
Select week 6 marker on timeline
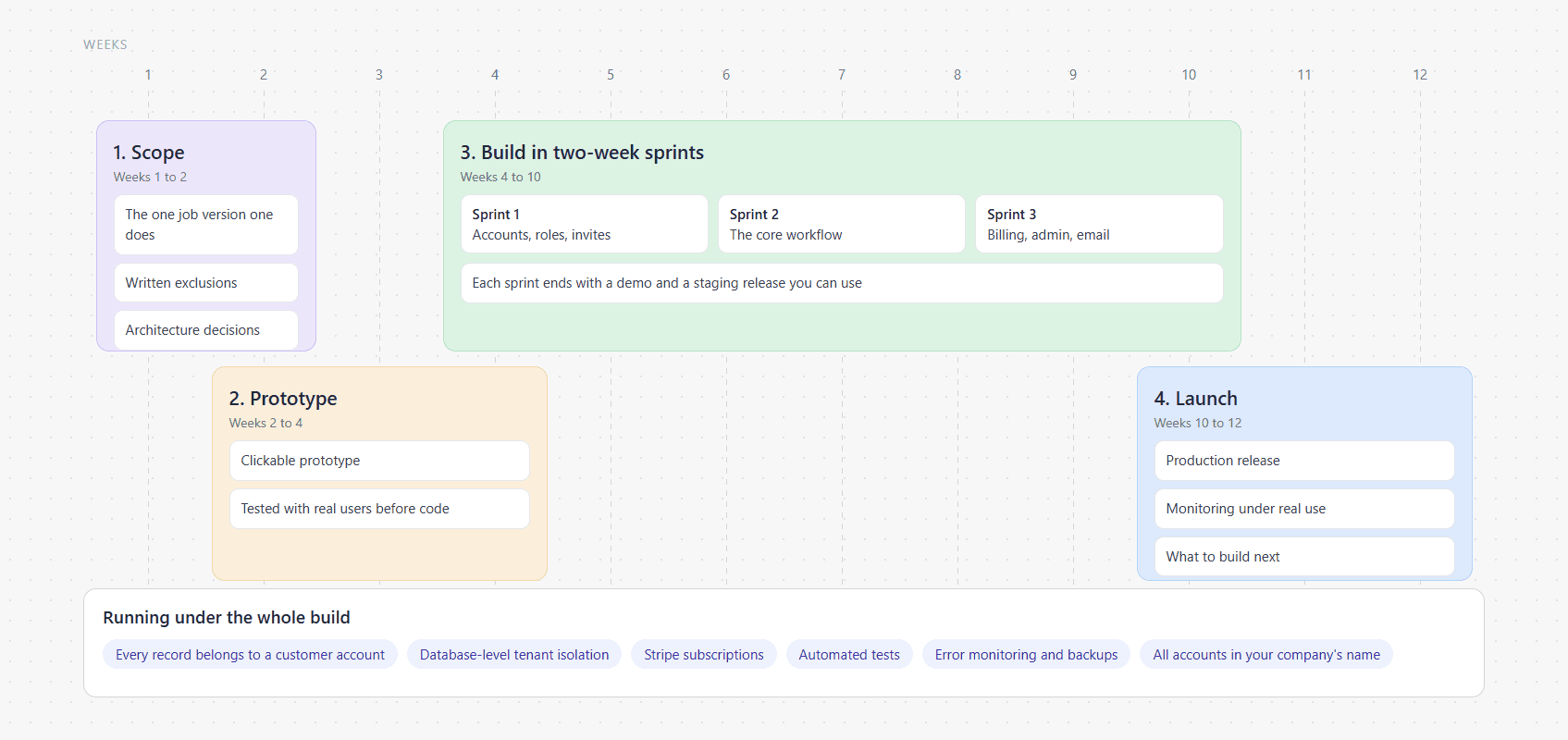726,75
